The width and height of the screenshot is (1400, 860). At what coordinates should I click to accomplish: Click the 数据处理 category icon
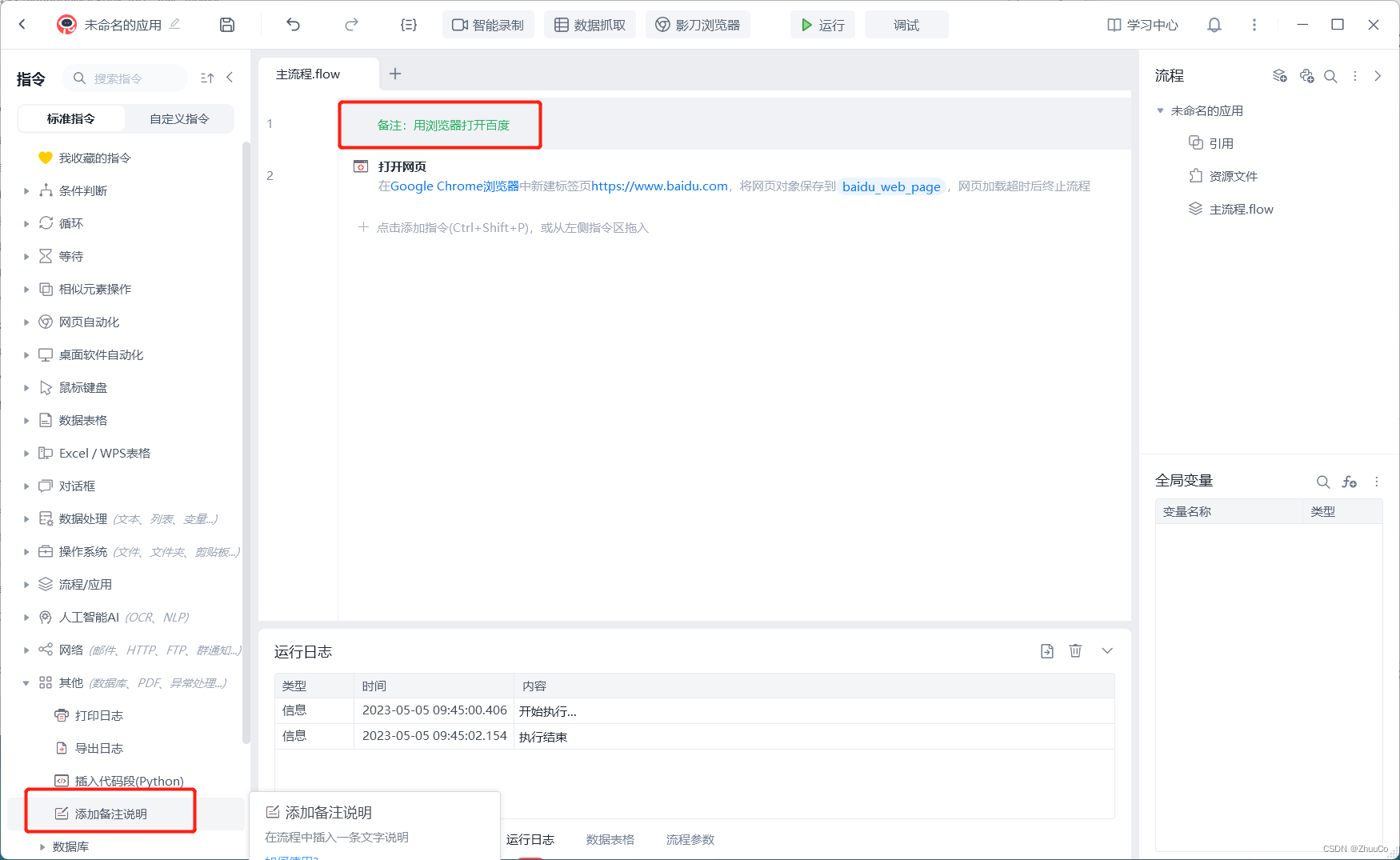click(46, 518)
